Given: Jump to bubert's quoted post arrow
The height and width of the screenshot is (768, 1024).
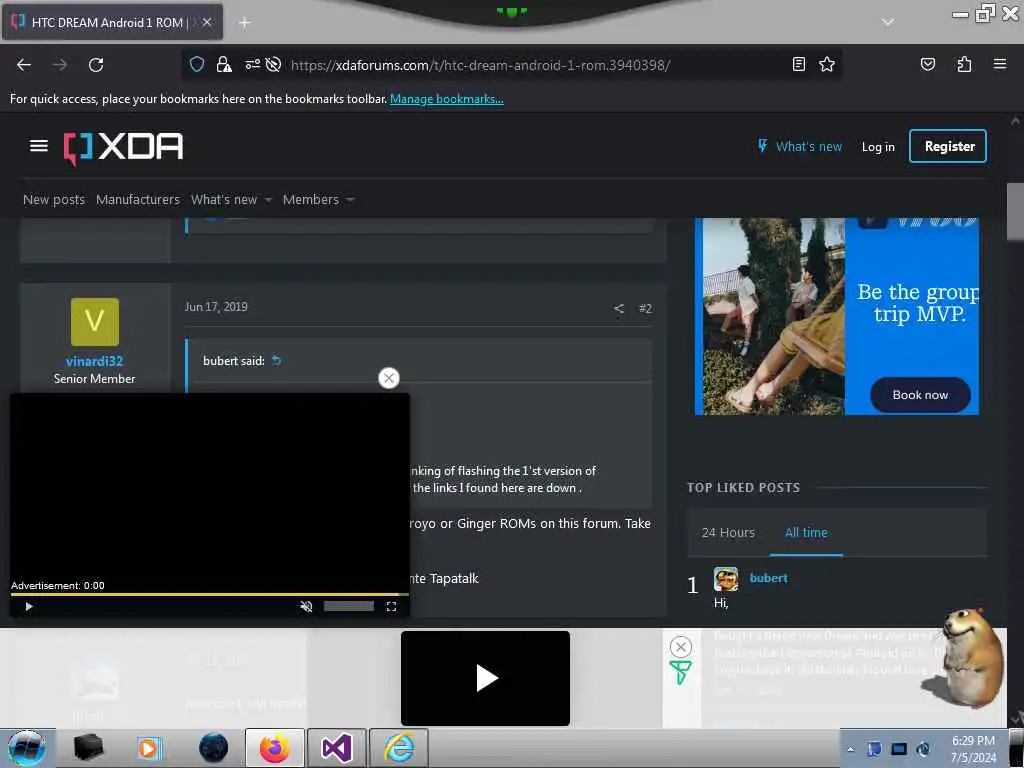Looking at the screenshot, I should point(276,360).
